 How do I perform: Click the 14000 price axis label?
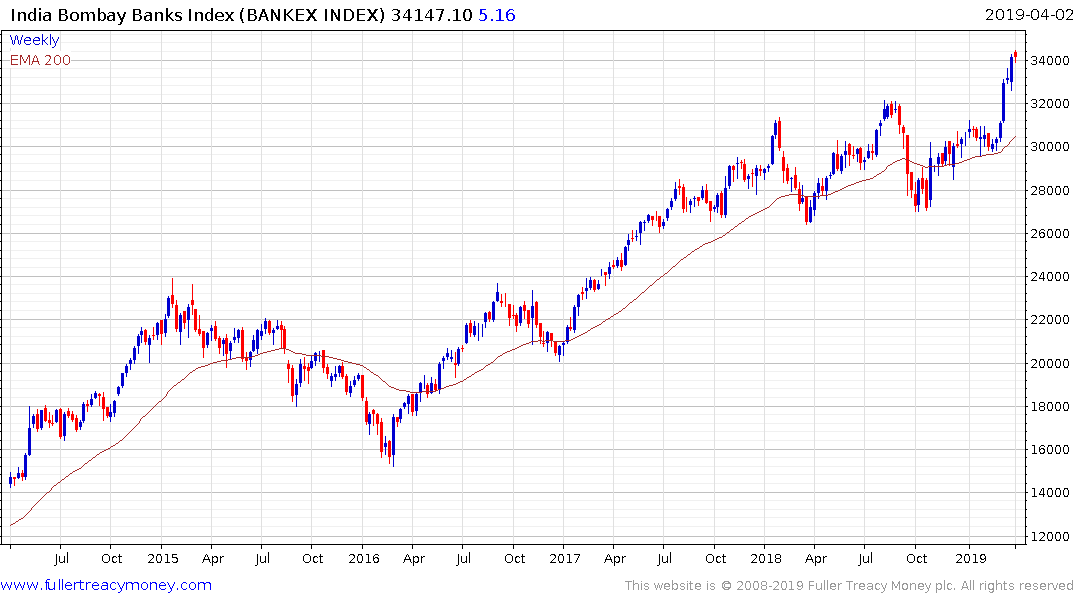pyautogui.click(x=1050, y=492)
